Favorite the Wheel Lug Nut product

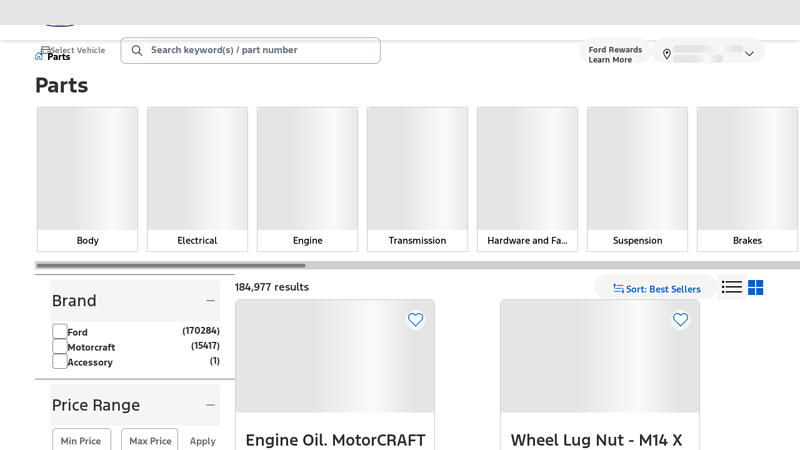(680, 319)
